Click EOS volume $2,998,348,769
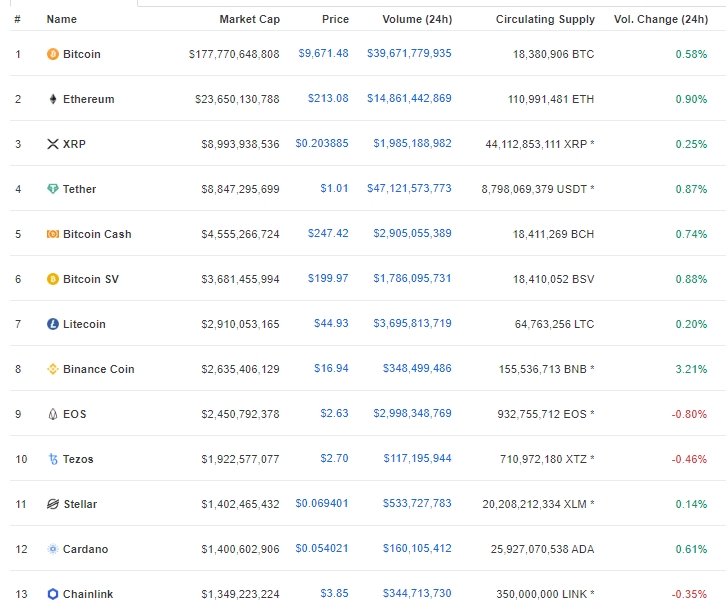This screenshot has height=606, width=726. (412, 413)
